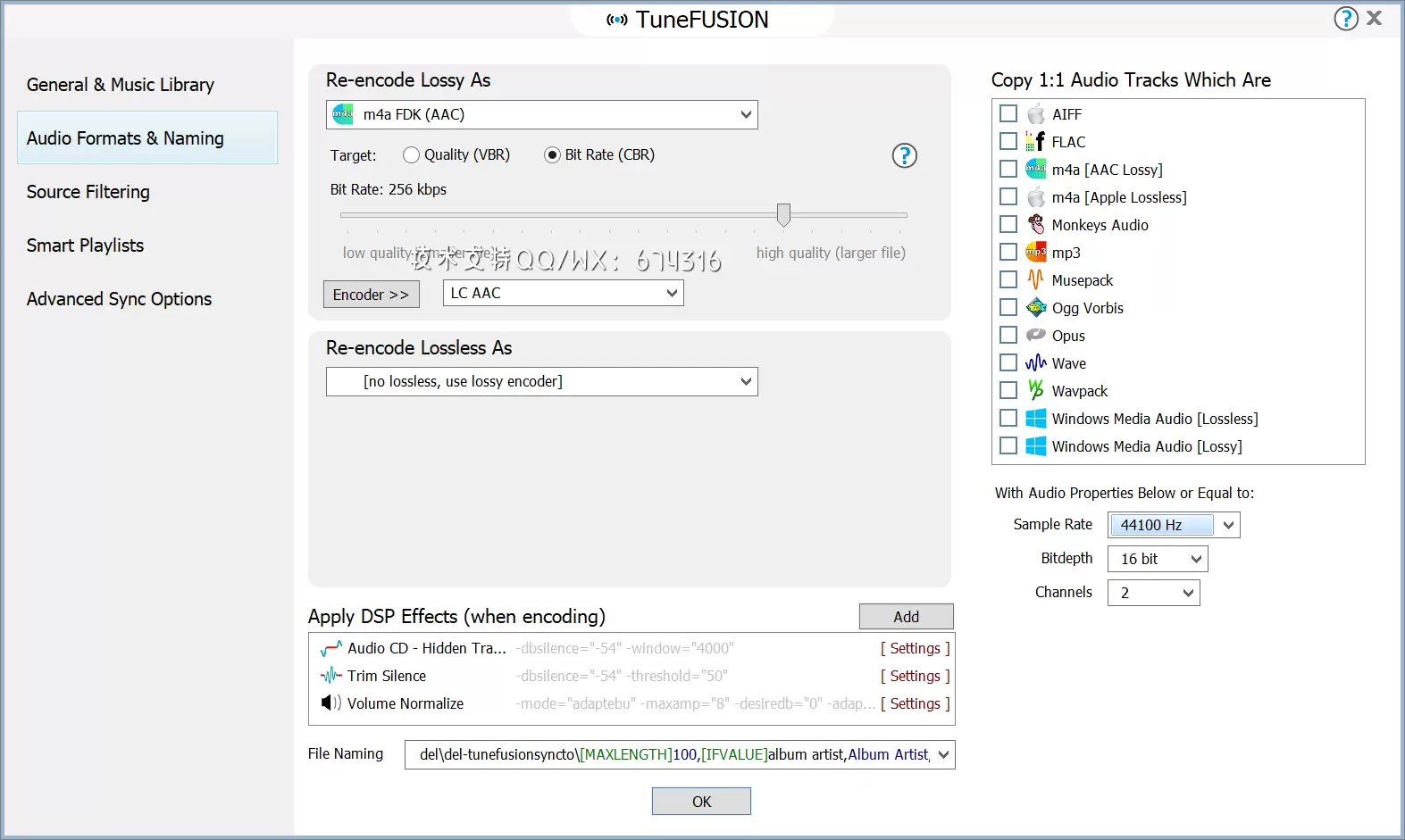Check the mp3 copy checkbox

coord(1008,252)
